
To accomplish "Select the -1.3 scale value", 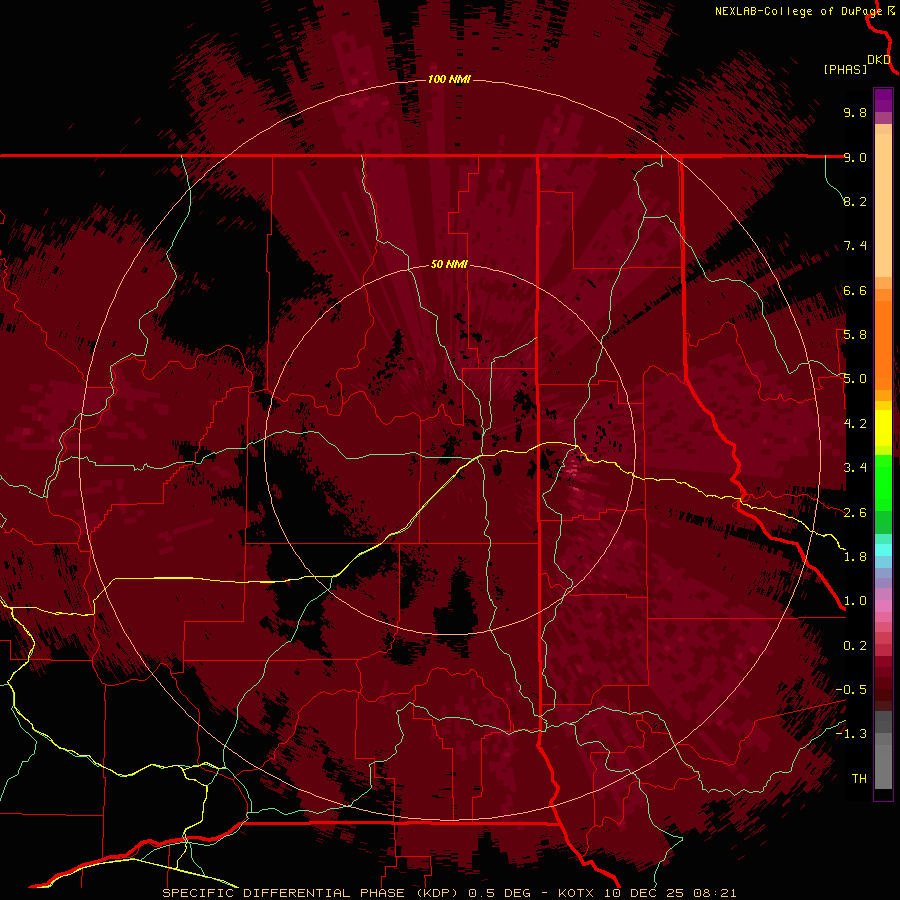I will (x=851, y=734).
